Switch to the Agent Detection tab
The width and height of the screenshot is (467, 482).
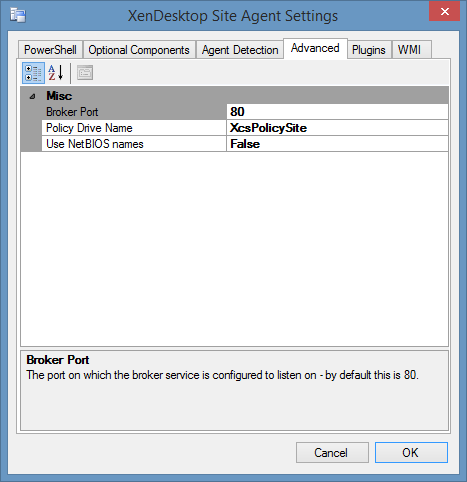tap(240, 50)
